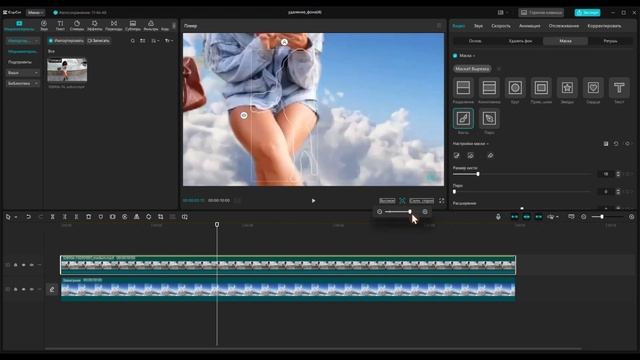Open the Effects tab in top toolbar
640x360 pixels.
coord(95,26)
